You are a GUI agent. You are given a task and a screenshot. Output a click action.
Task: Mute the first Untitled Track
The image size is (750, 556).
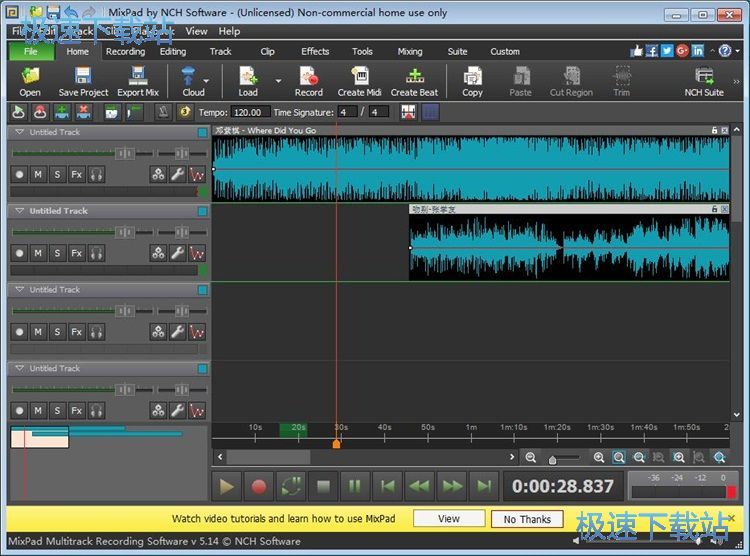coord(38,174)
